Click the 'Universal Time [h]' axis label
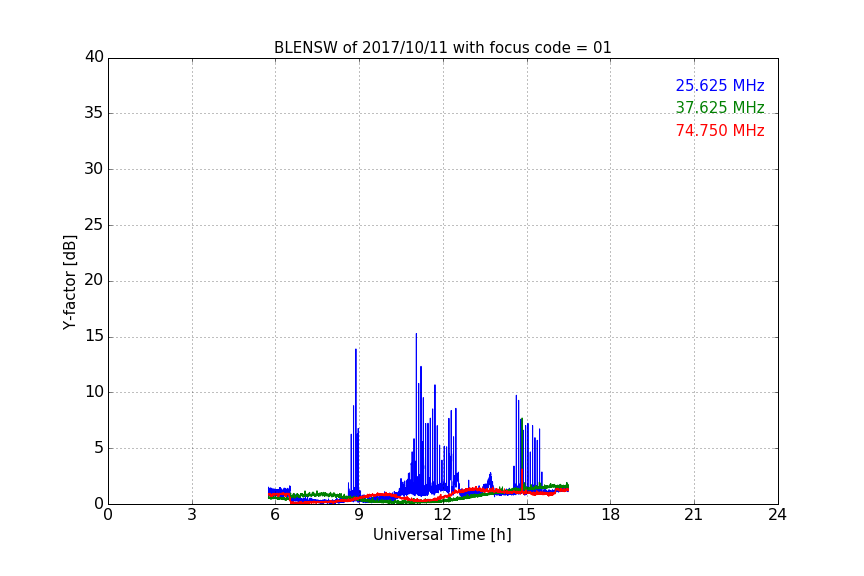 tap(442, 535)
